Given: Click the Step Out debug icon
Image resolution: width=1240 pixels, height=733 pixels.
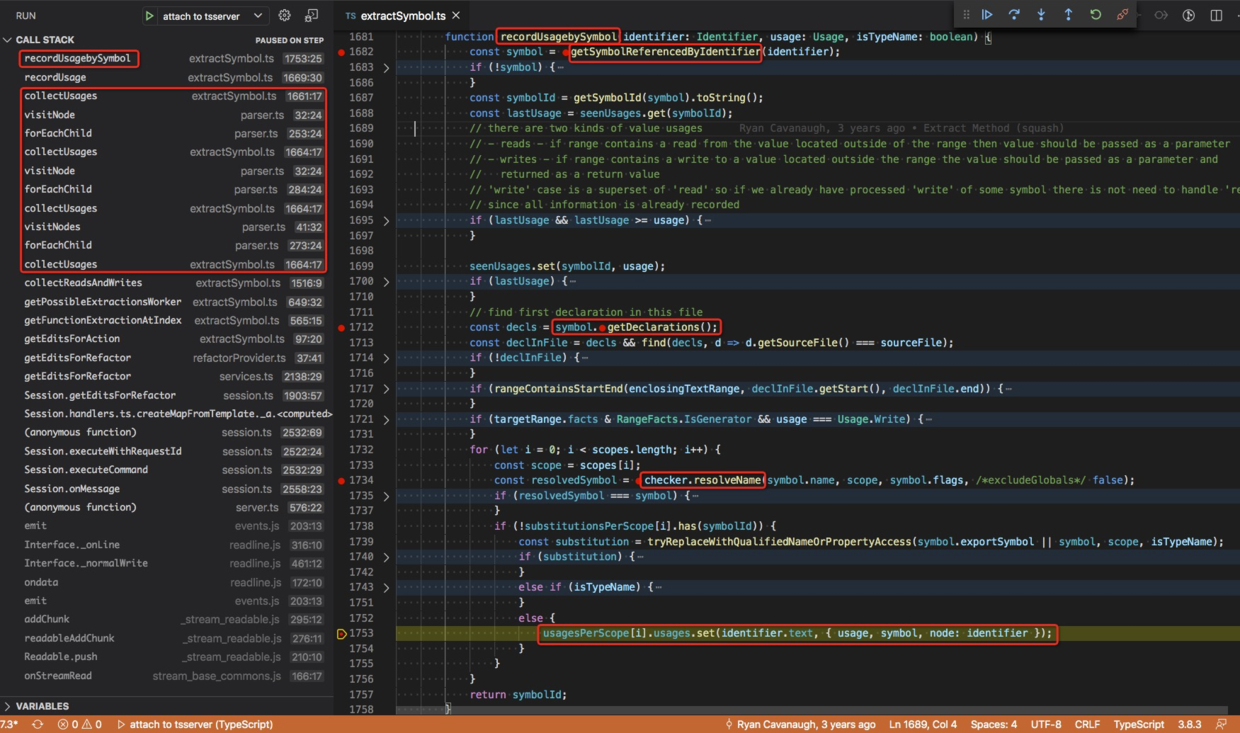Looking at the screenshot, I should point(1068,14).
